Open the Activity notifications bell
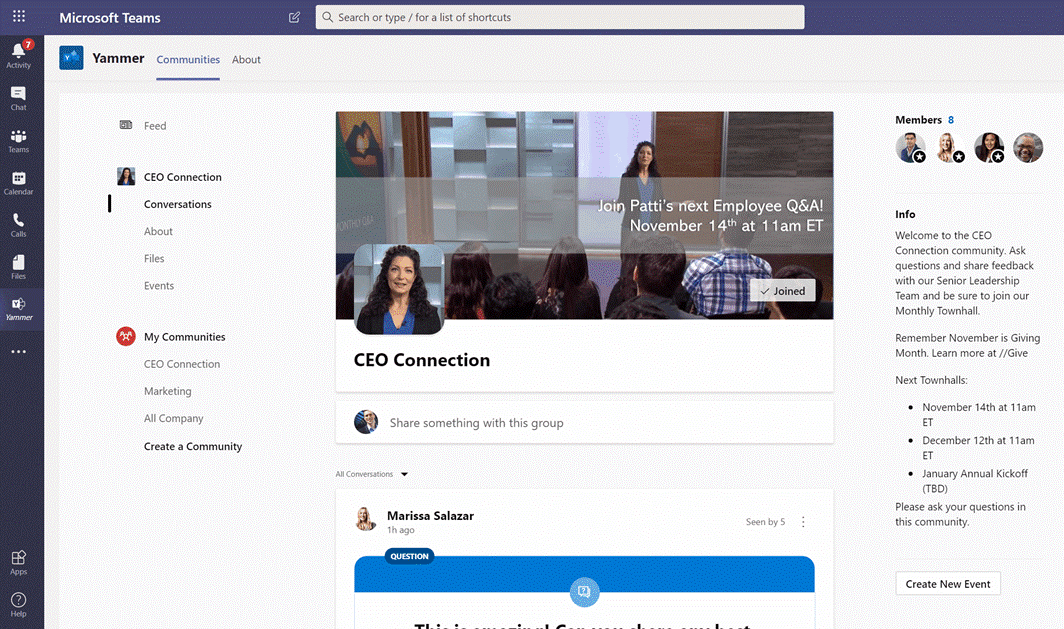This screenshot has width=1064, height=629. coord(18,54)
